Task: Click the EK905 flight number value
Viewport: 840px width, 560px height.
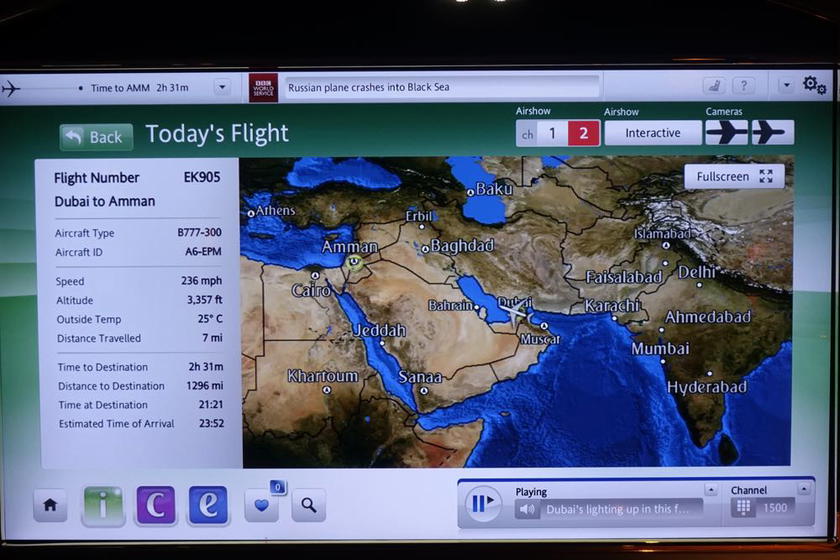Action: (202, 177)
